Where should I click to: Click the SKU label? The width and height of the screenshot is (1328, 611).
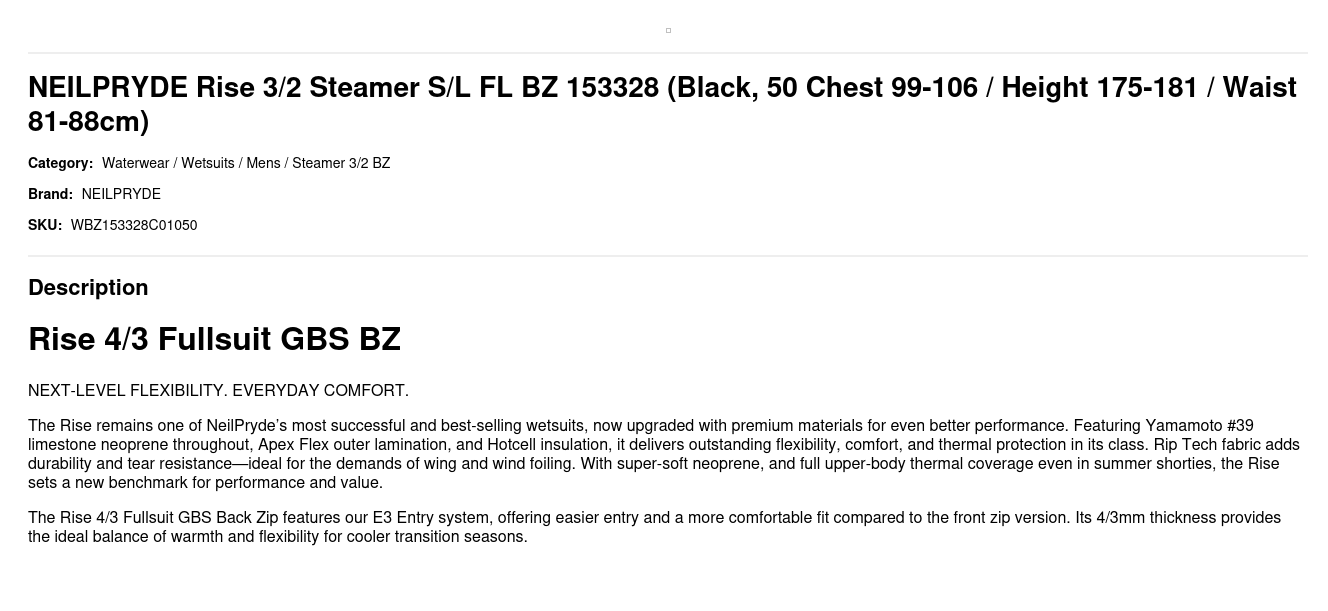(x=45, y=225)
